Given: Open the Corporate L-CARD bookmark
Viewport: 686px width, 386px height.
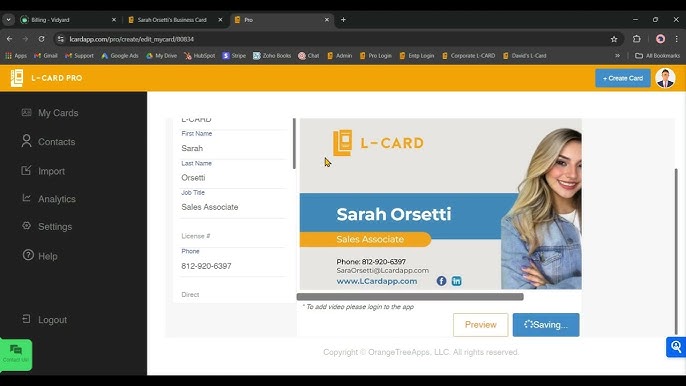Looking at the screenshot, I should point(469,56).
